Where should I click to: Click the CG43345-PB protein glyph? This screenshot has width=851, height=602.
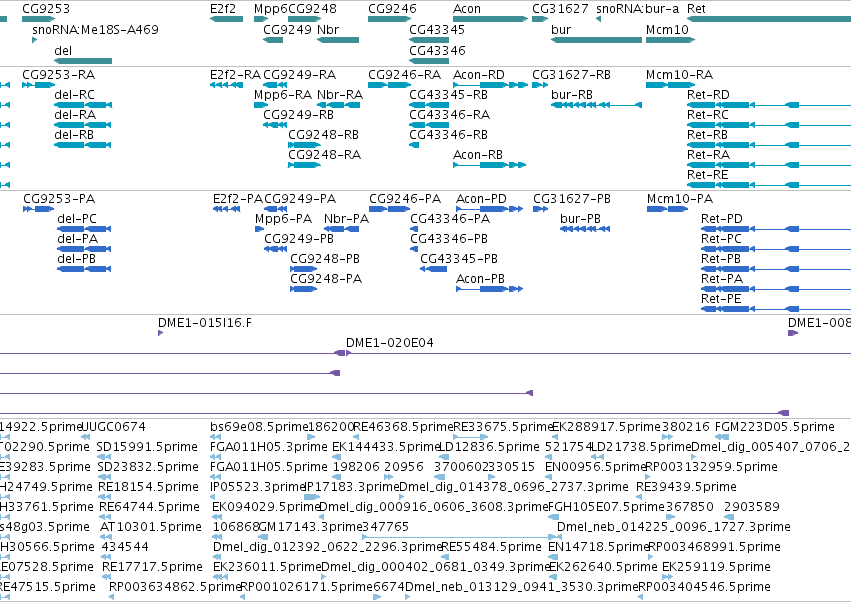(x=434, y=269)
